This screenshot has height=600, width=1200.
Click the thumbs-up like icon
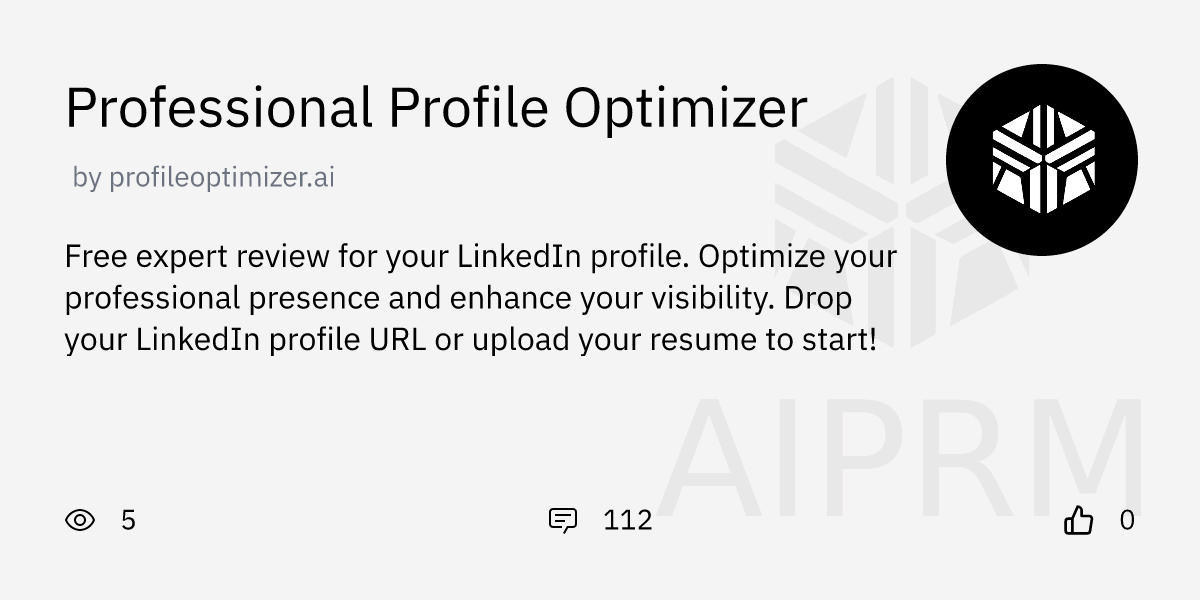(1079, 520)
